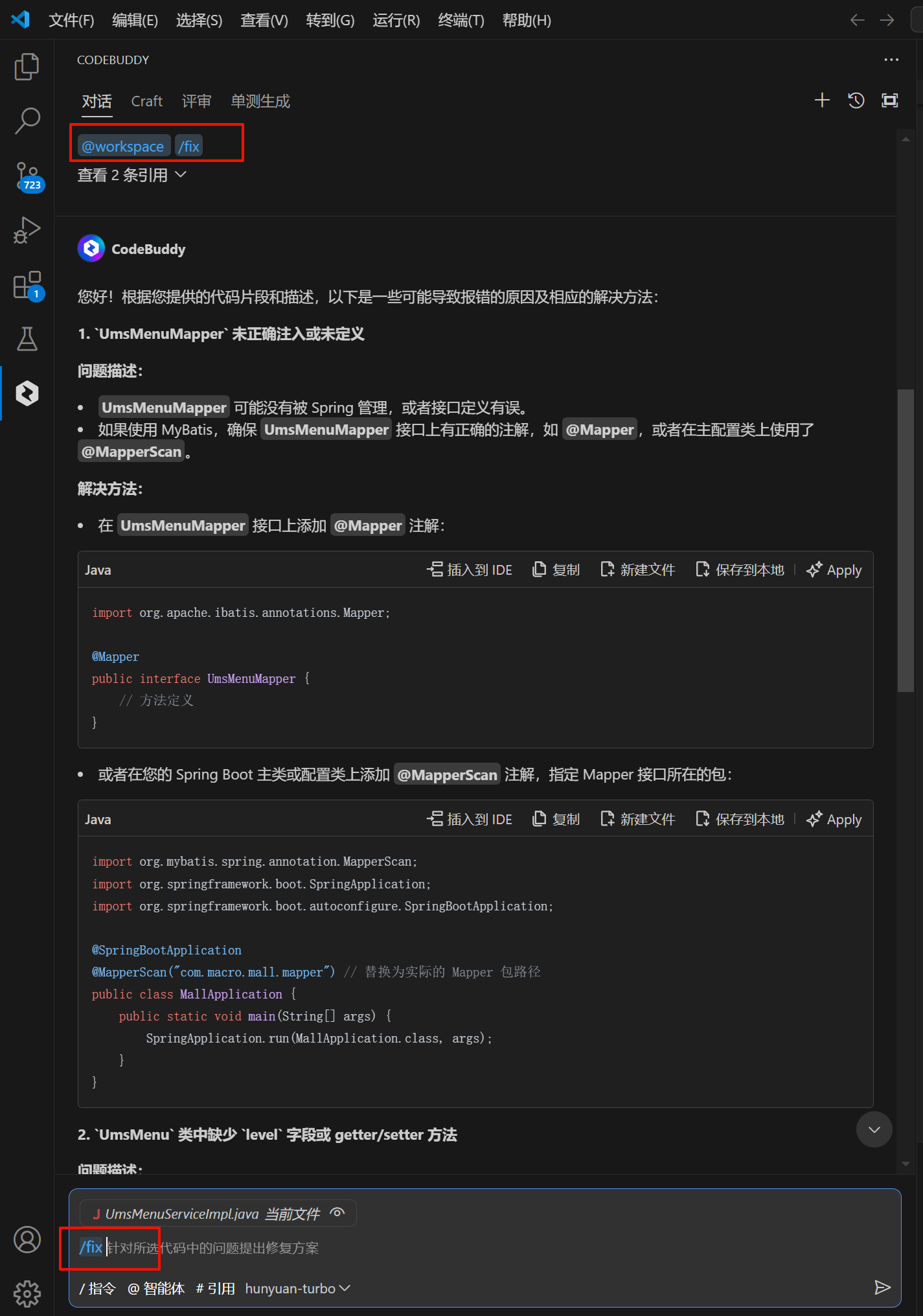Send the message with arrow icon
Screen dimensions: 923x1316
pos(882,1287)
